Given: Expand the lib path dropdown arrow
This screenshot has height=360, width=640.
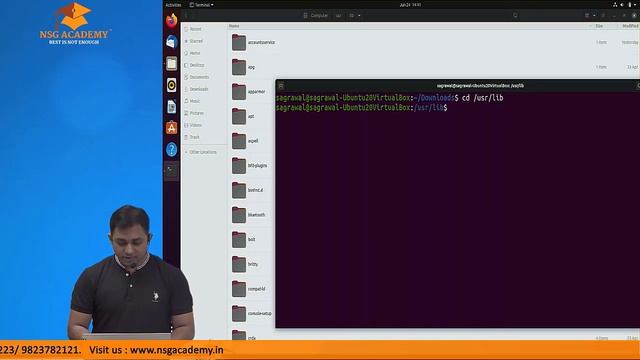Looking at the screenshot, I should click(359, 16).
